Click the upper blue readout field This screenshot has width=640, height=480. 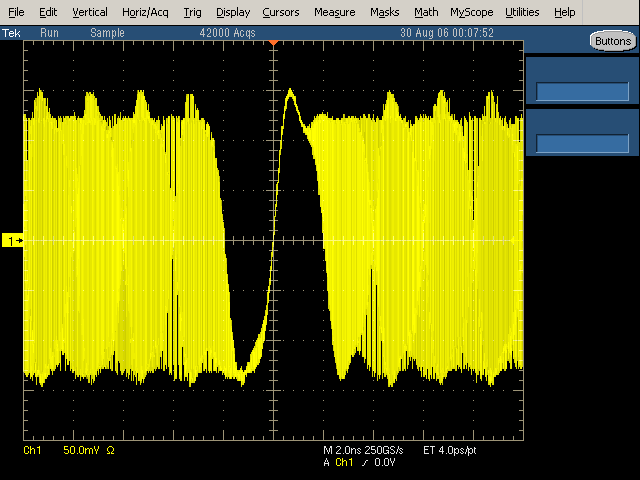[582, 92]
